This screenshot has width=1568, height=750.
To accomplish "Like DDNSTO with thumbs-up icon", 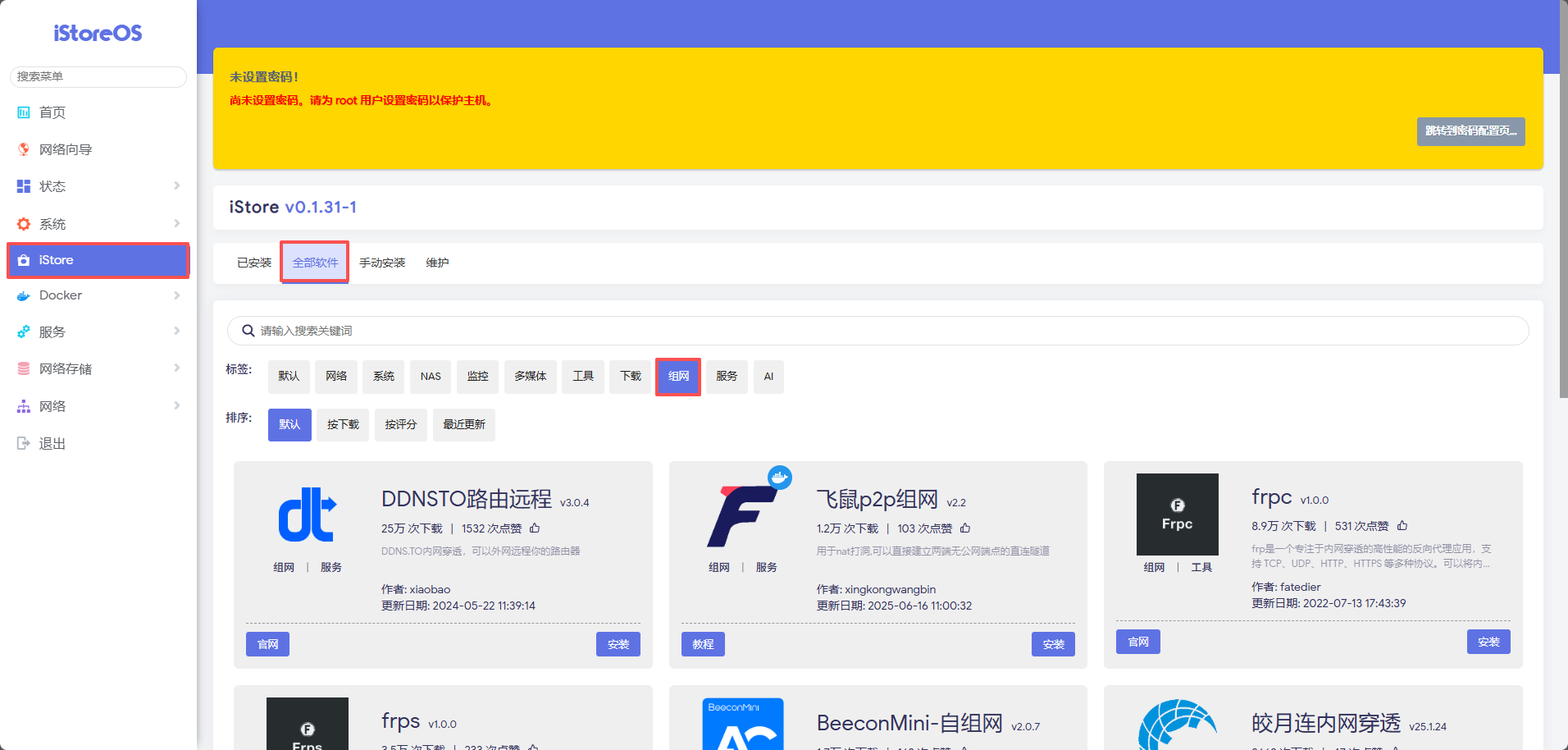I will coord(535,528).
